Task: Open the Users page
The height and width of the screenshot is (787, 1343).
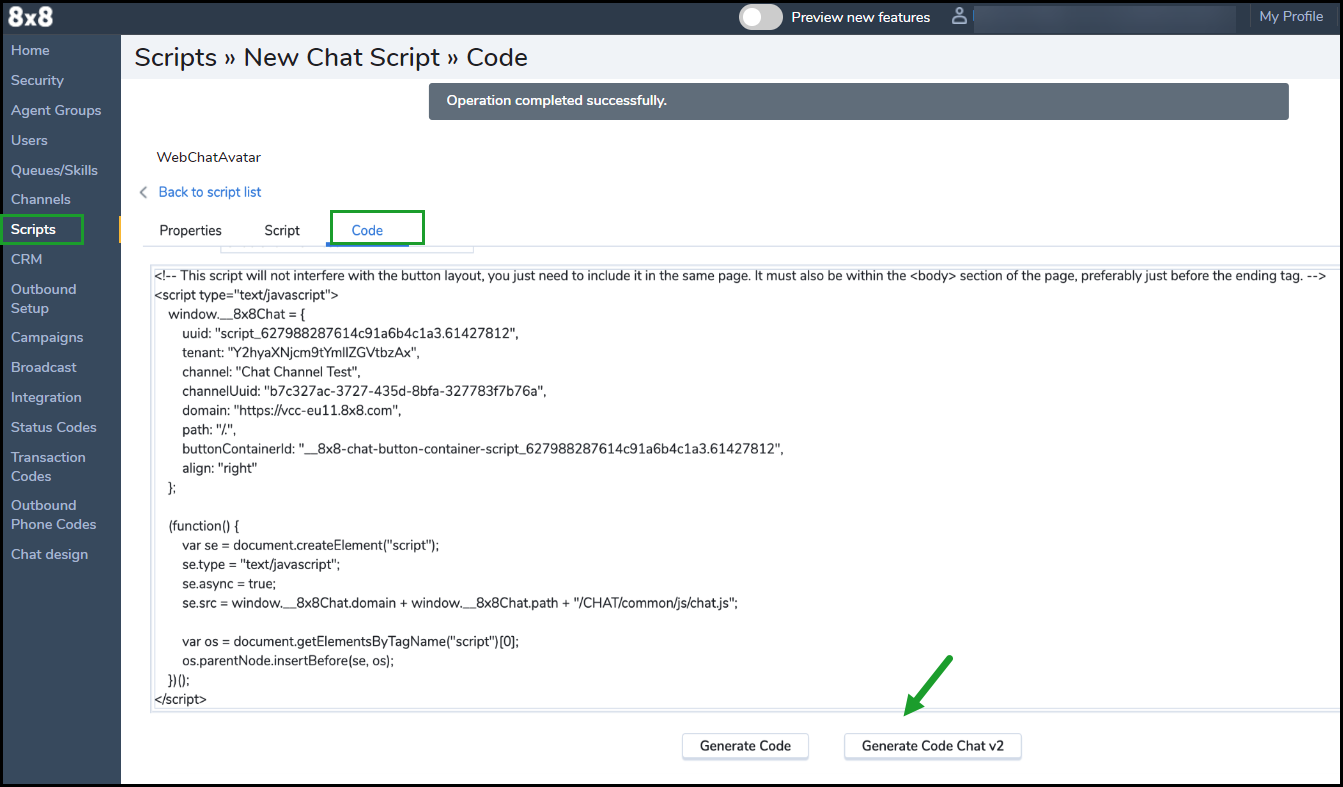Action: [x=29, y=140]
